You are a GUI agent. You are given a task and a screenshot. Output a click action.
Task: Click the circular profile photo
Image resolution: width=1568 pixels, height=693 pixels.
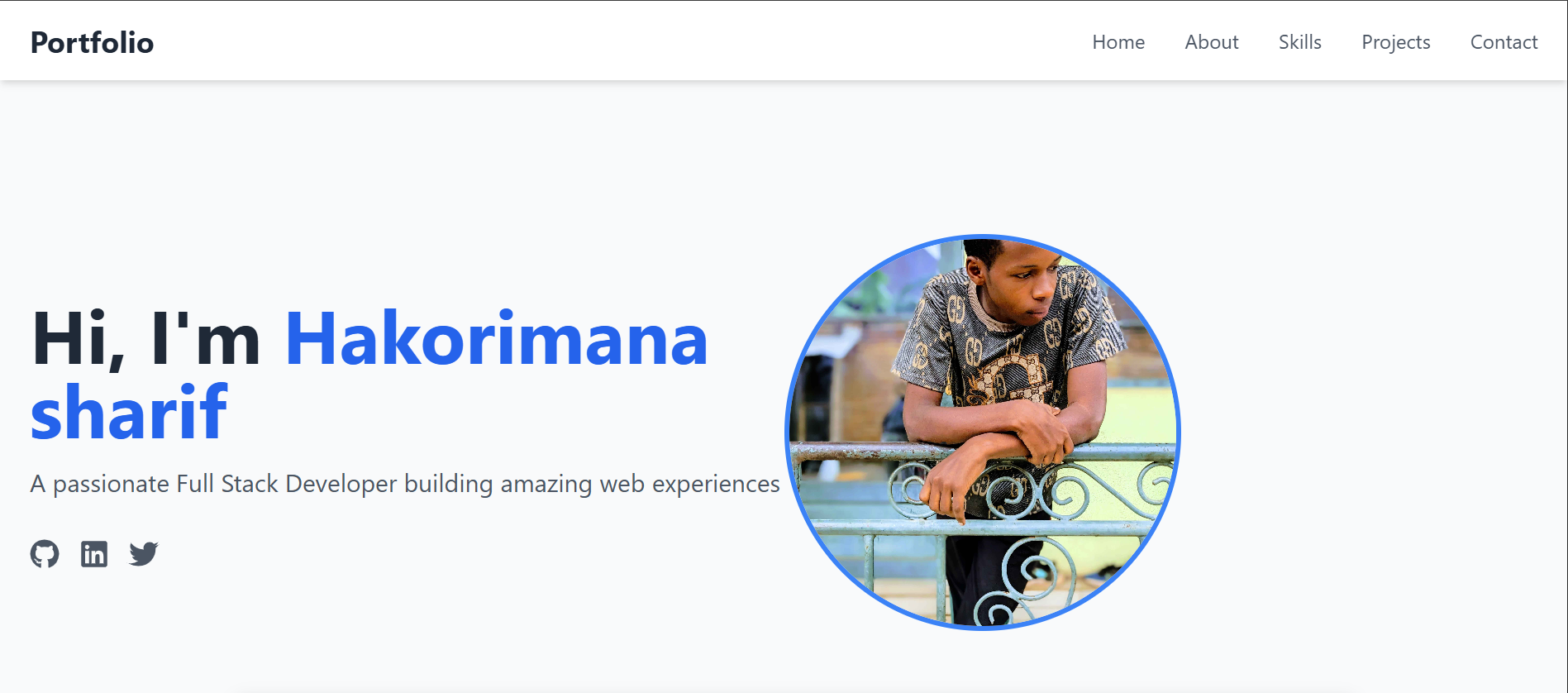click(x=983, y=432)
